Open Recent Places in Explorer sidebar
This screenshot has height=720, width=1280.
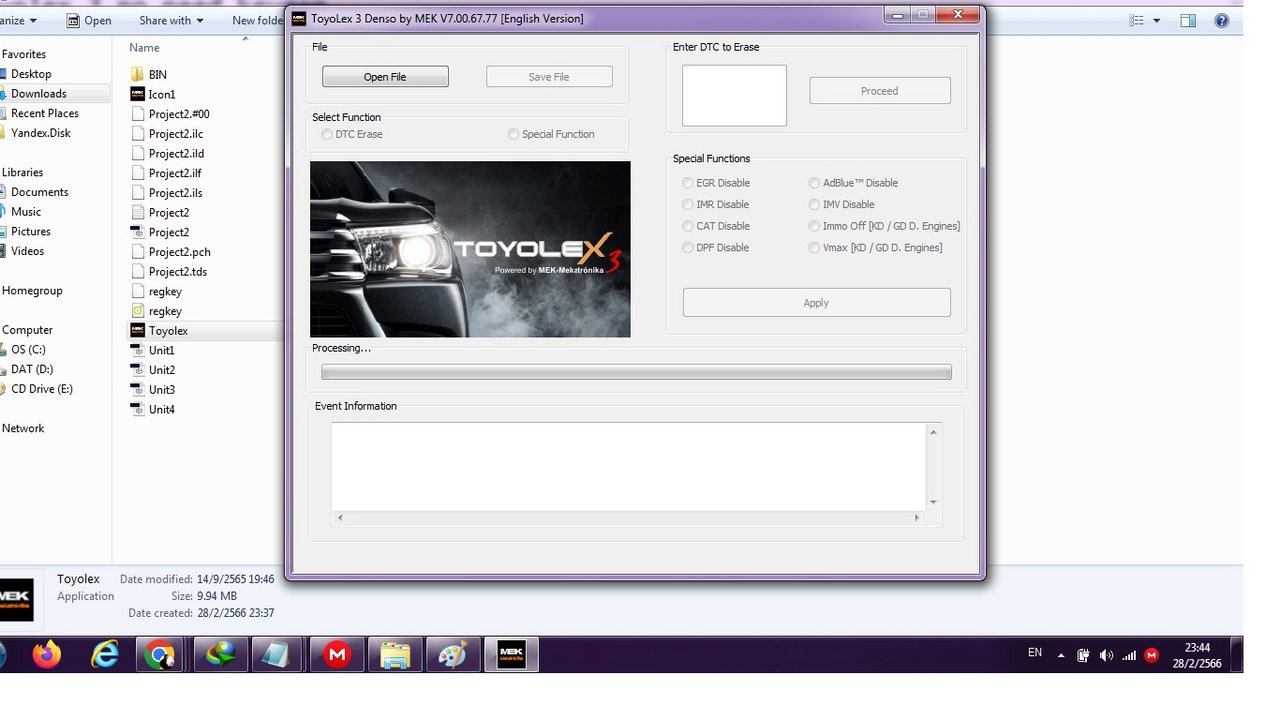[45, 114]
